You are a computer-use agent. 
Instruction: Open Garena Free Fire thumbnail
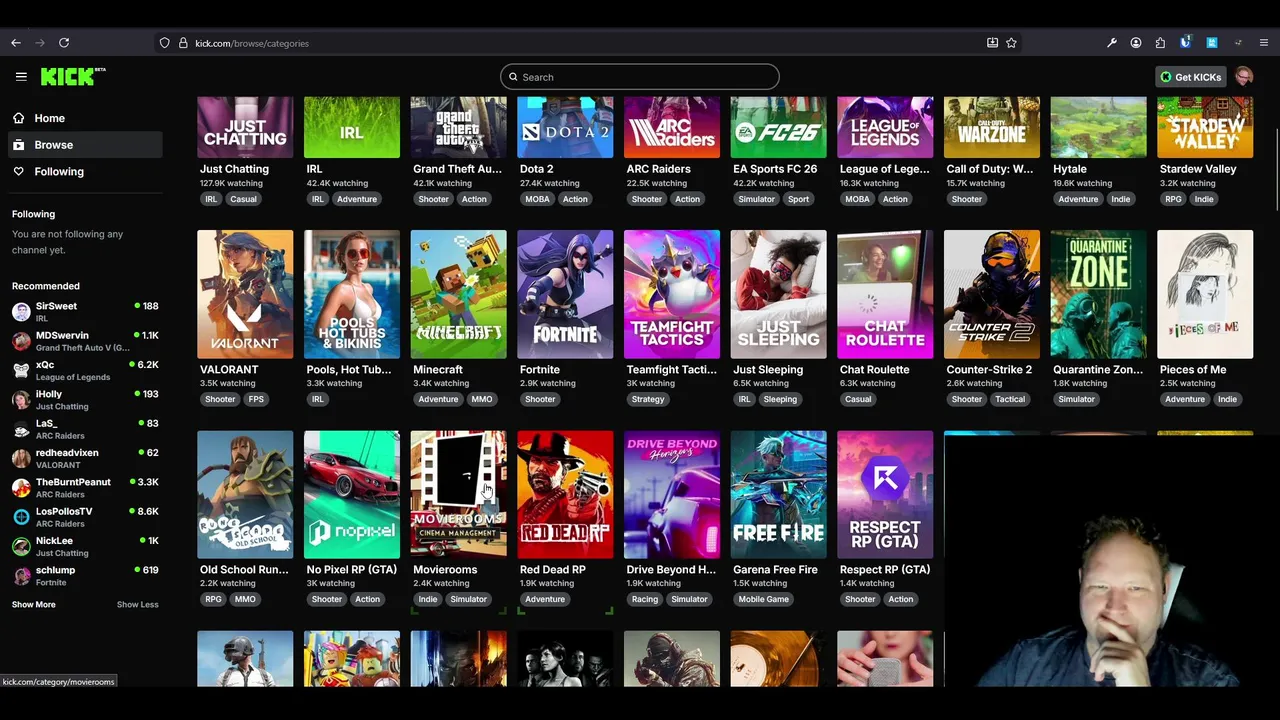778,494
